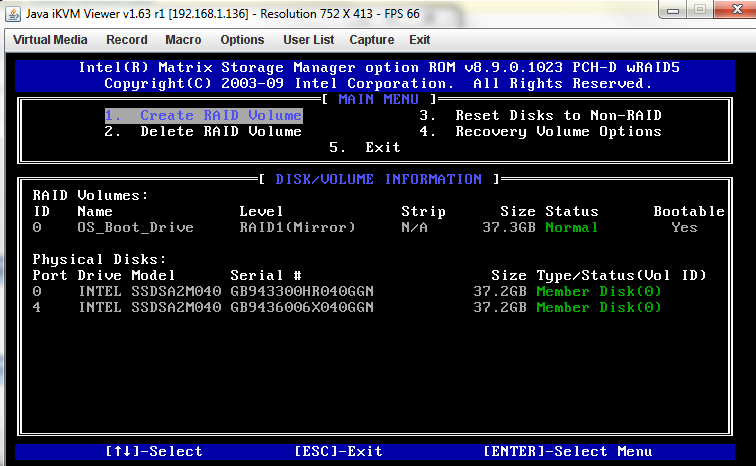Click the OS_Boot_Drive volume name

point(135,227)
